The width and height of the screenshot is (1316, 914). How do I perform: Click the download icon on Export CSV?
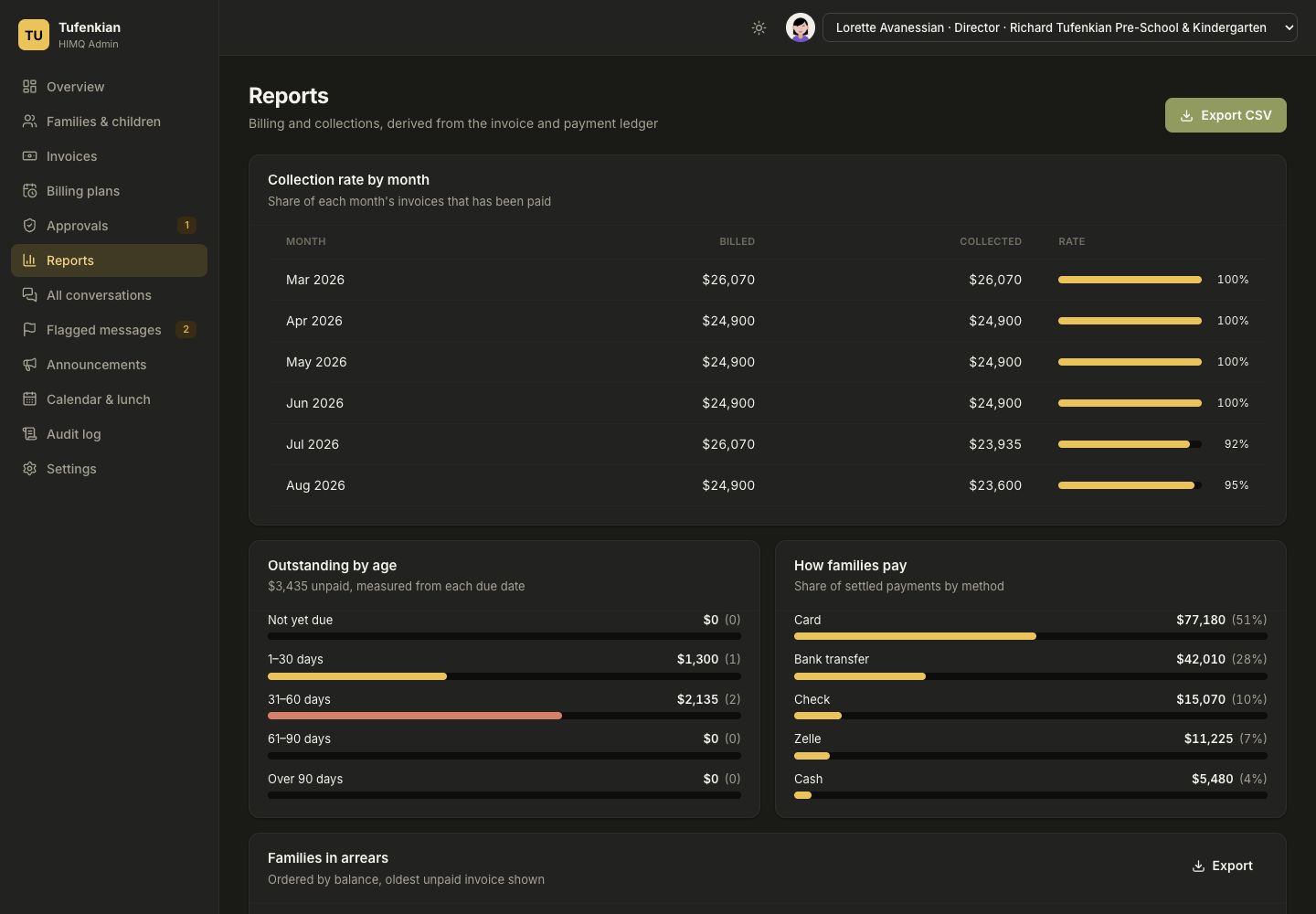pyautogui.click(x=1186, y=116)
